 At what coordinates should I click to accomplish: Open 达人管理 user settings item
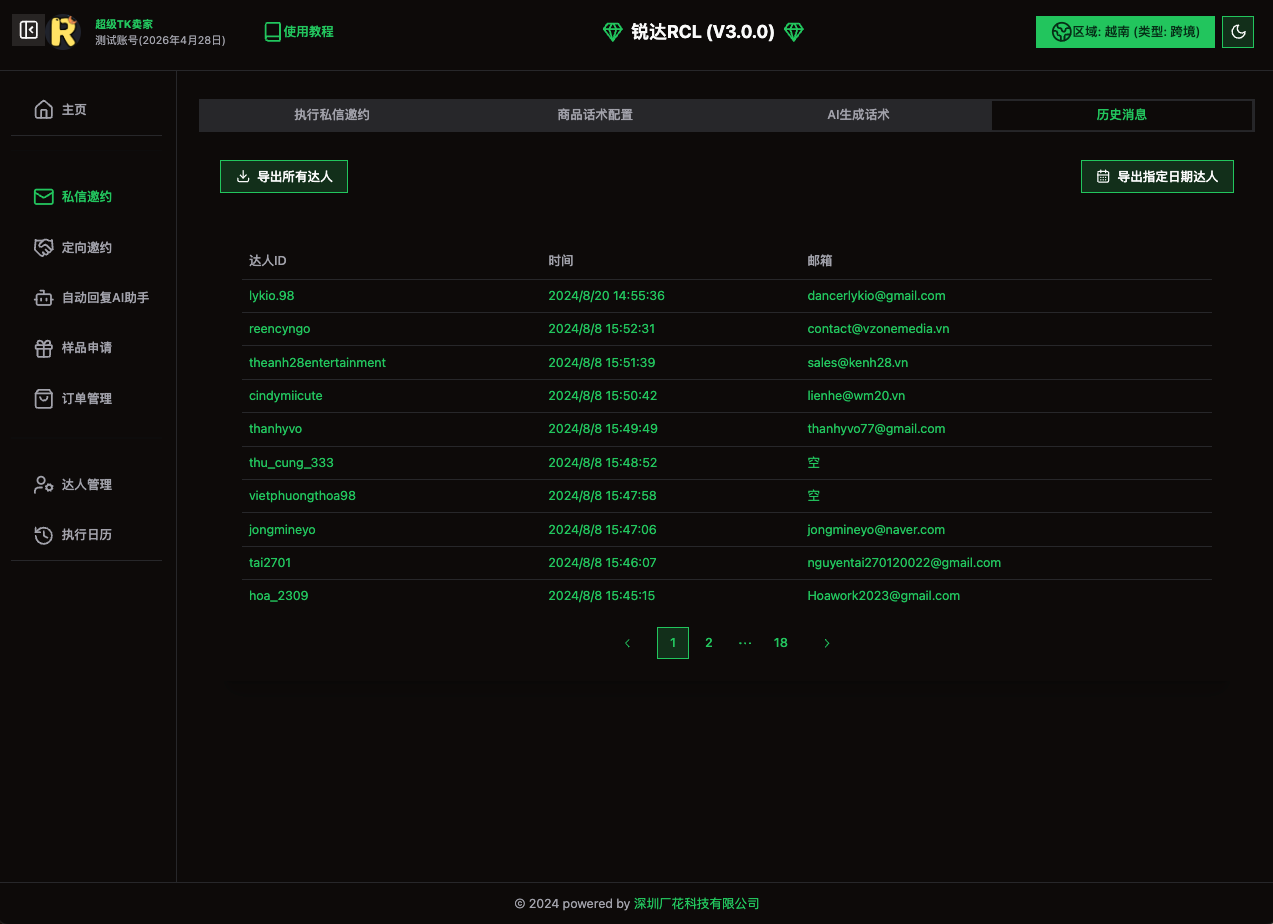click(86, 485)
